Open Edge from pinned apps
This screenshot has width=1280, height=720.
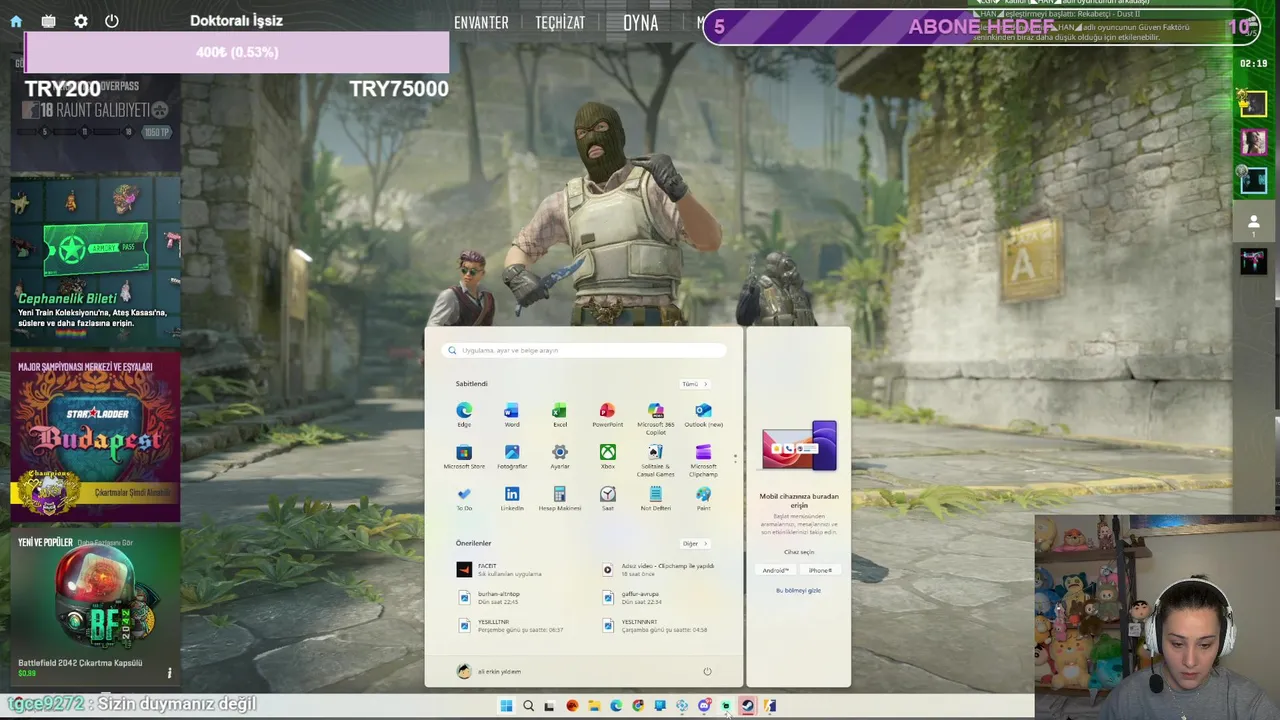coord(464,415)
